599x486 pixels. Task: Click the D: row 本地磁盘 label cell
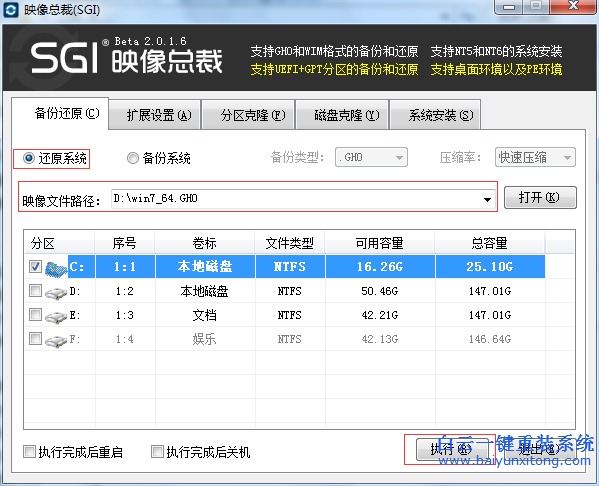coord(205,291)
